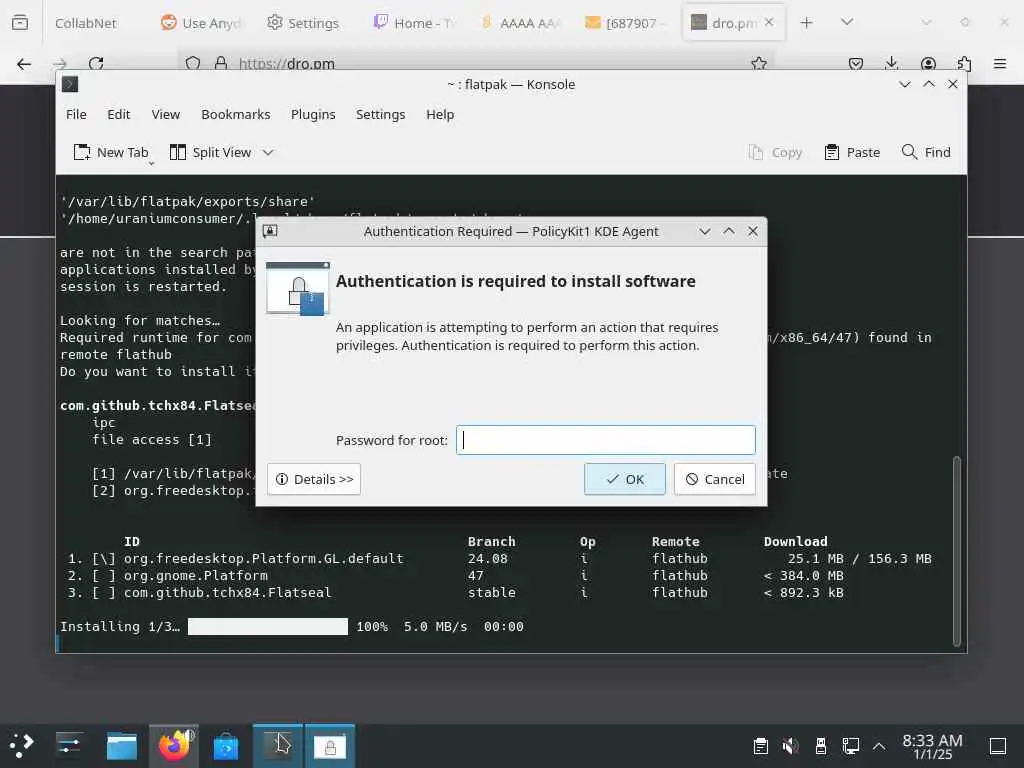Confirm authentication with OK button
The height and width of the screenshot is (768, 1024).
tap(624, 479)
